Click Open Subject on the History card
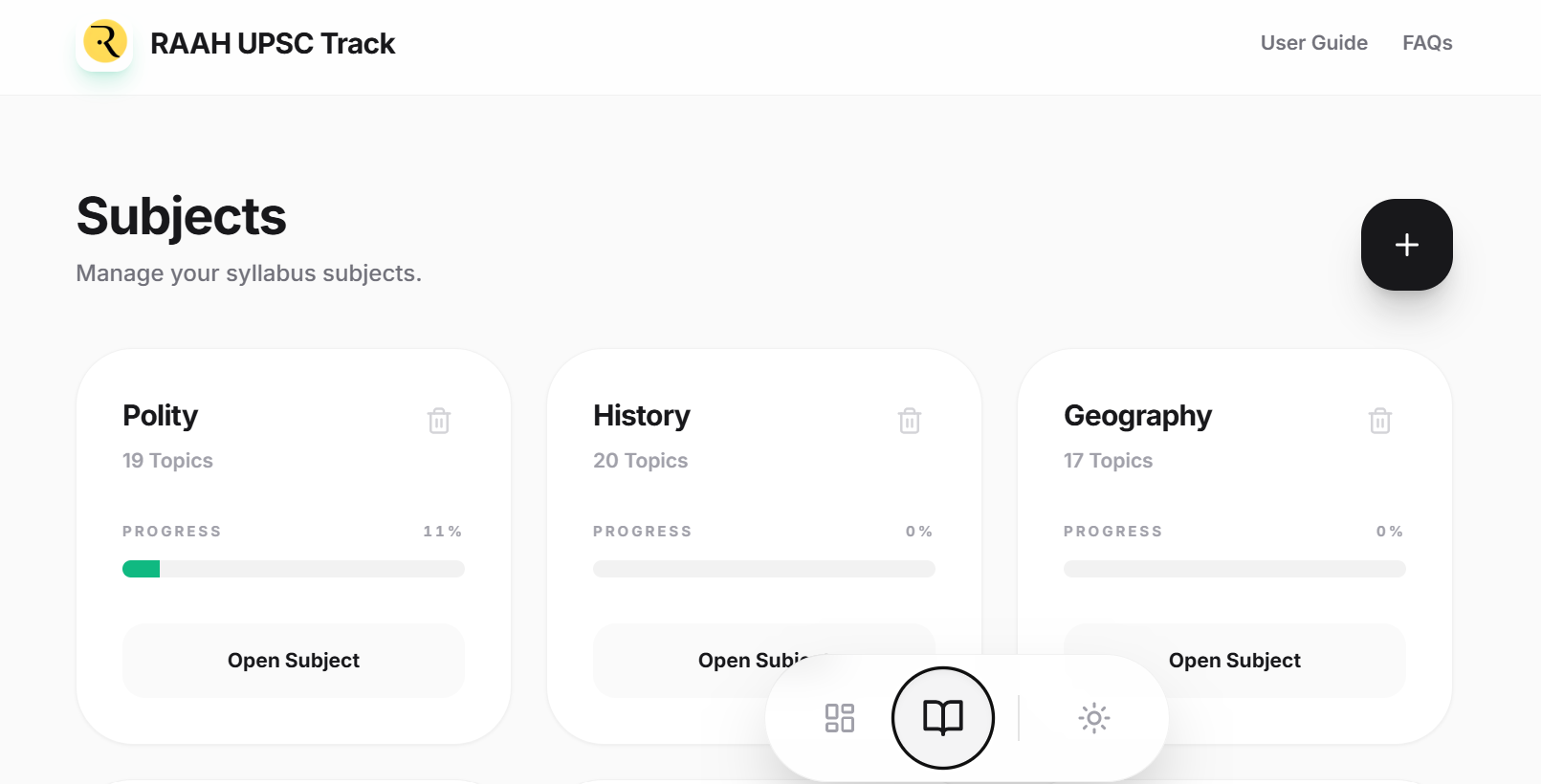The width and height of the screenshot is (1541, 784). coord(727,660)
